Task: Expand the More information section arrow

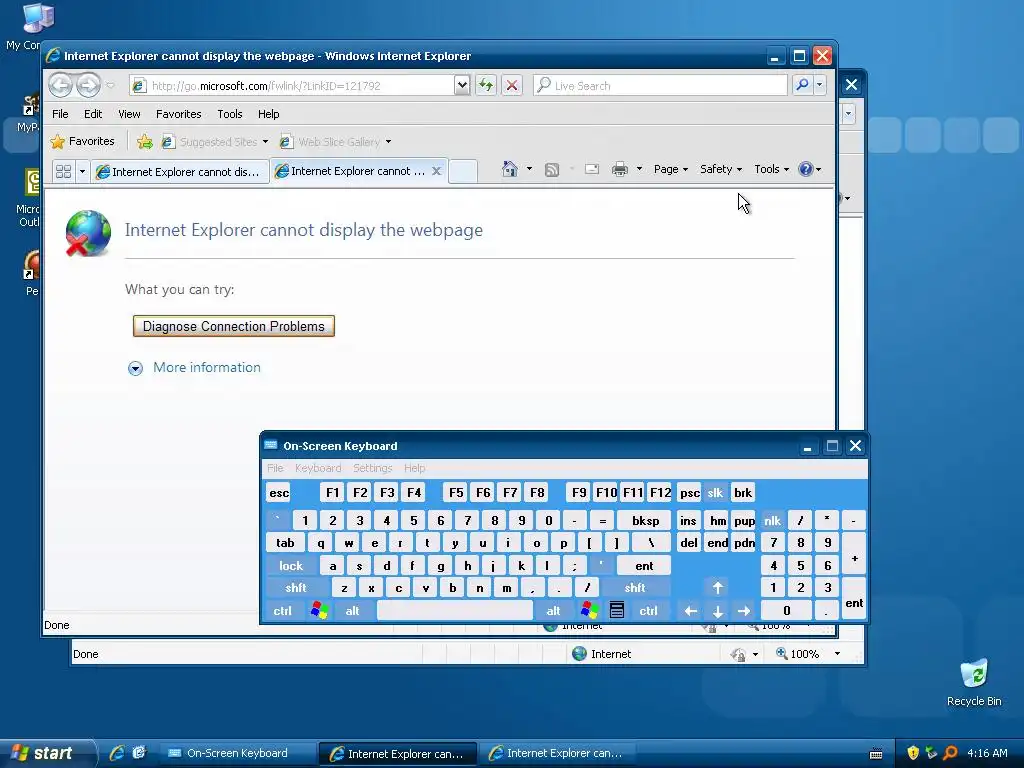Action: coord(135,368)
